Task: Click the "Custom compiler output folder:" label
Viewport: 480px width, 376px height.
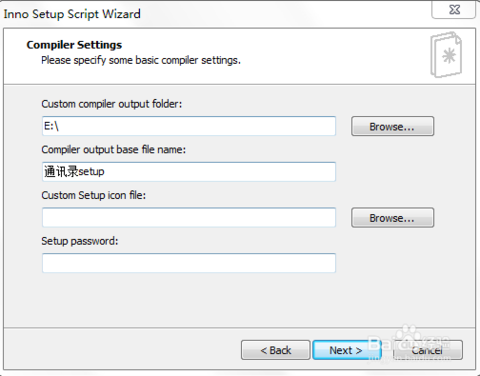Action: (112, 104)
